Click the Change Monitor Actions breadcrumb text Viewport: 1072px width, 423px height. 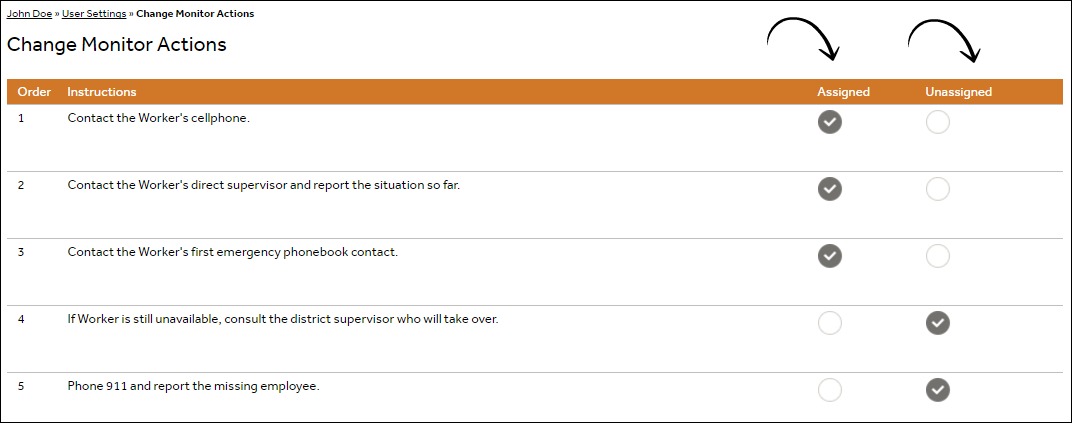point(195,14)
